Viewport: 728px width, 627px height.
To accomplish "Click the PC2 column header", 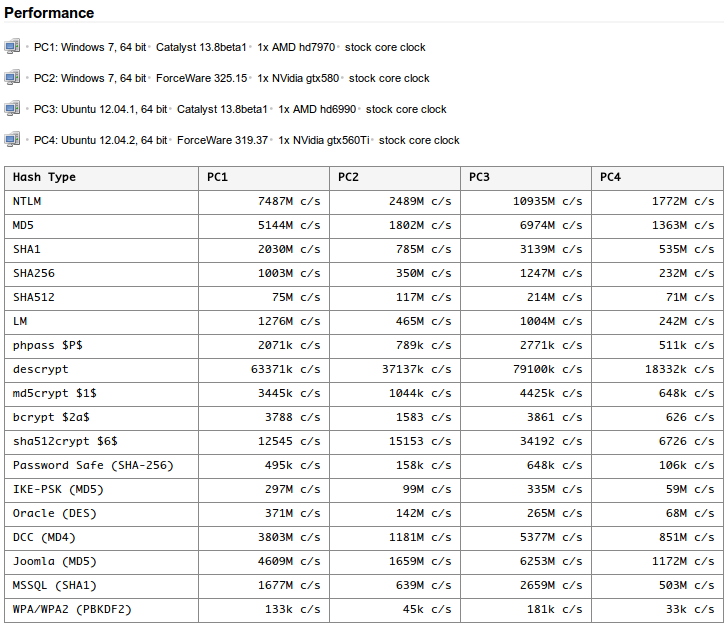I will [348, 177].
